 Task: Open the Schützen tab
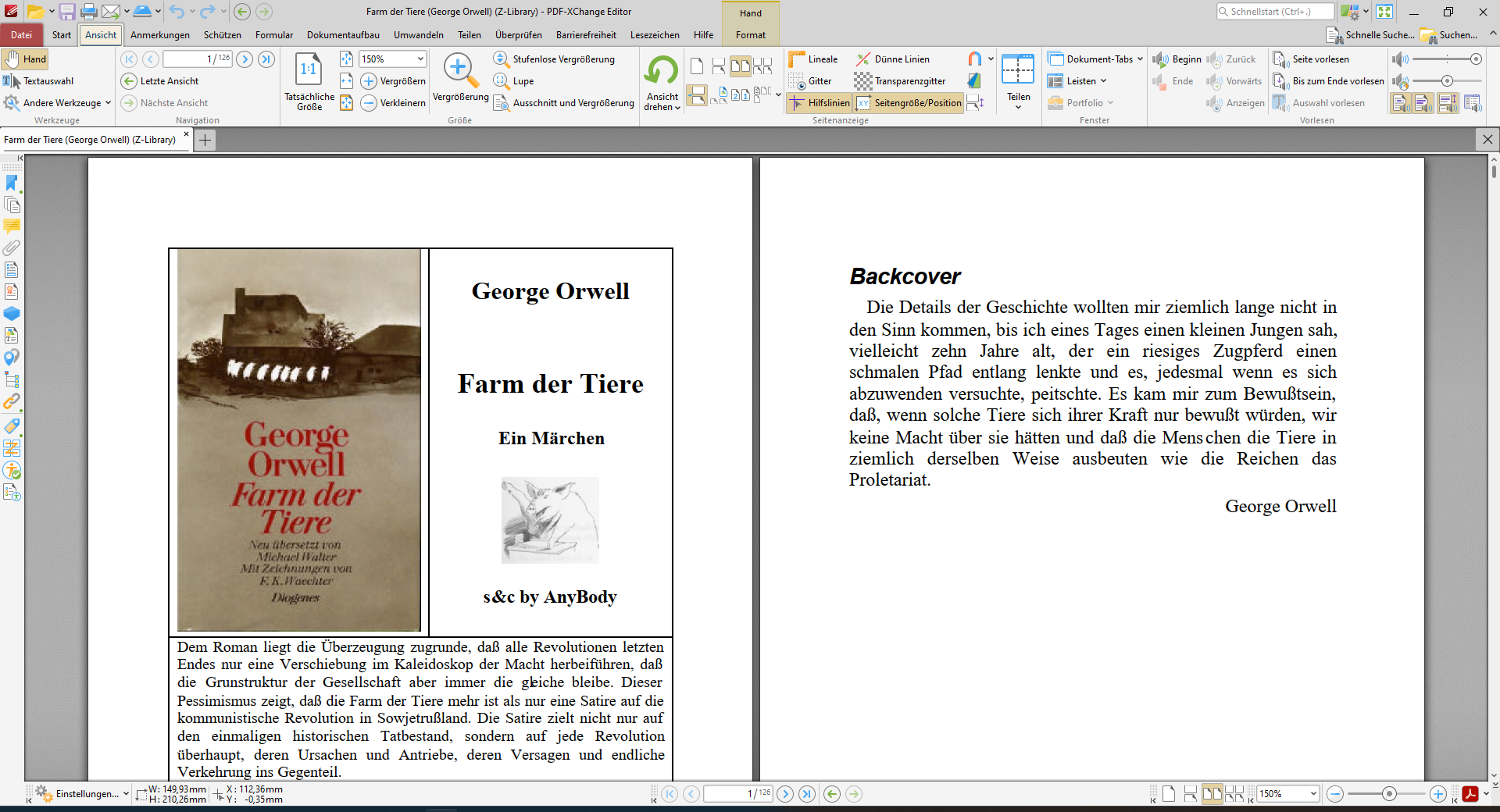(223, 35)
